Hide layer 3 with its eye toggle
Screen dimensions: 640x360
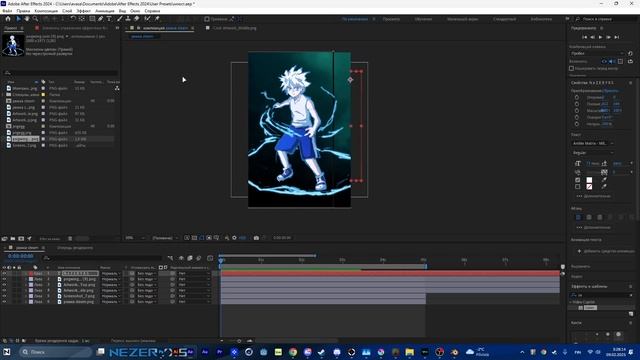click(x=4, y=285)
